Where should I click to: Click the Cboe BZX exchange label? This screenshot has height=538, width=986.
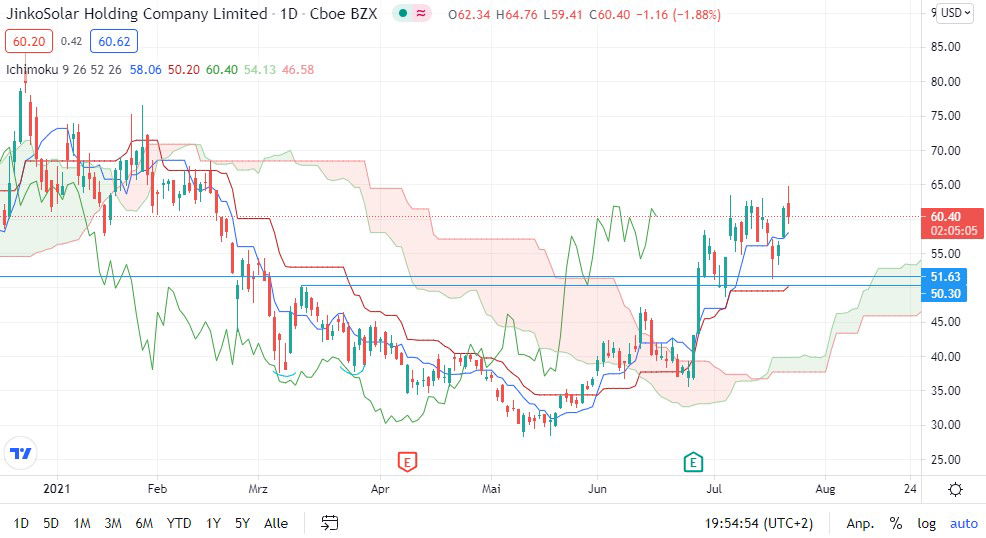343,14
